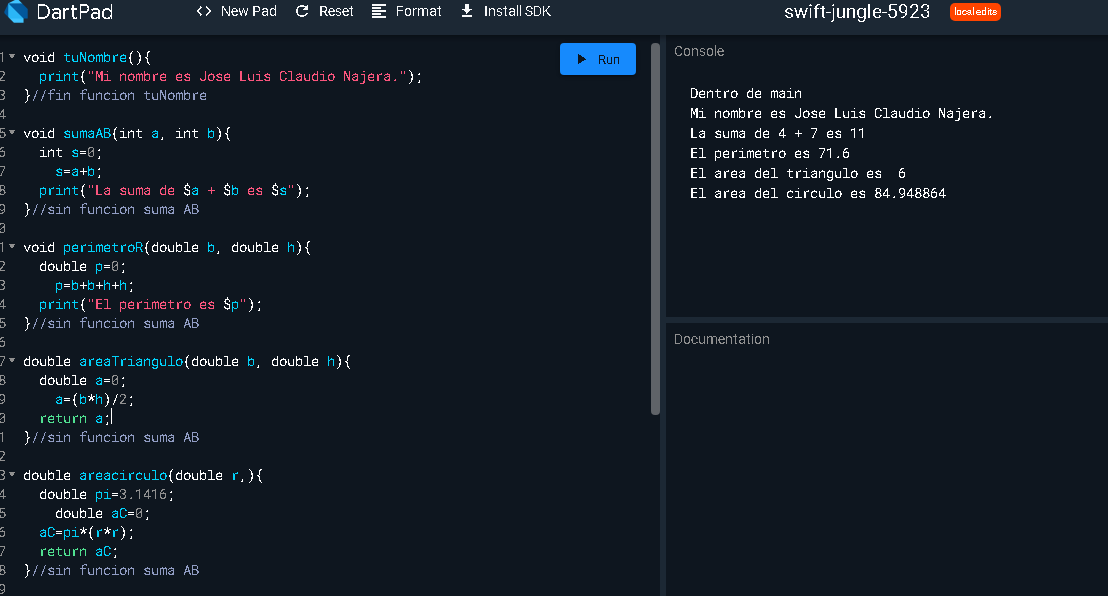This screenshot has width=1108, height=596.
Task: Click the 'aC=pi*(r*r);' code line
Action: [87, 532]
